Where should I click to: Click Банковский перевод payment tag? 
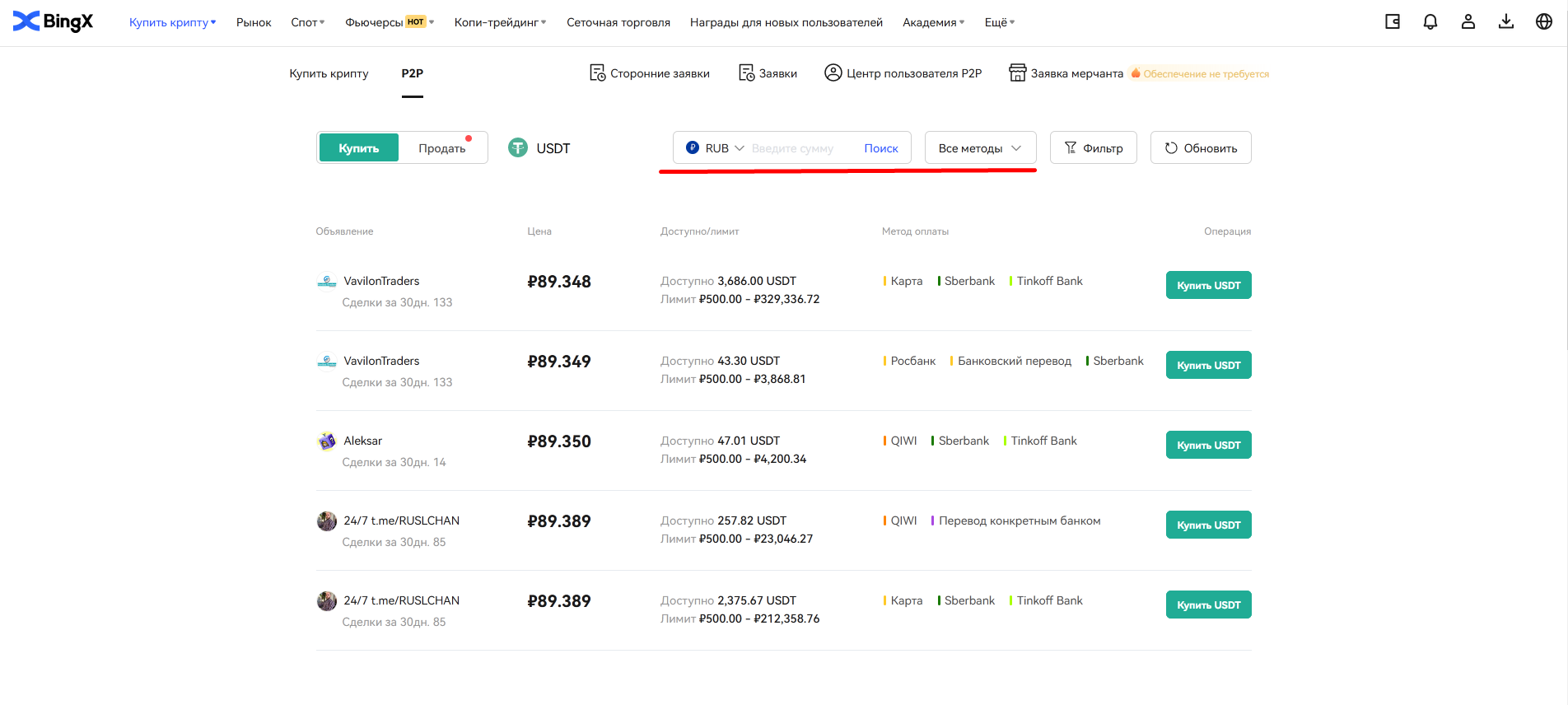click(x=1011, y=361)
